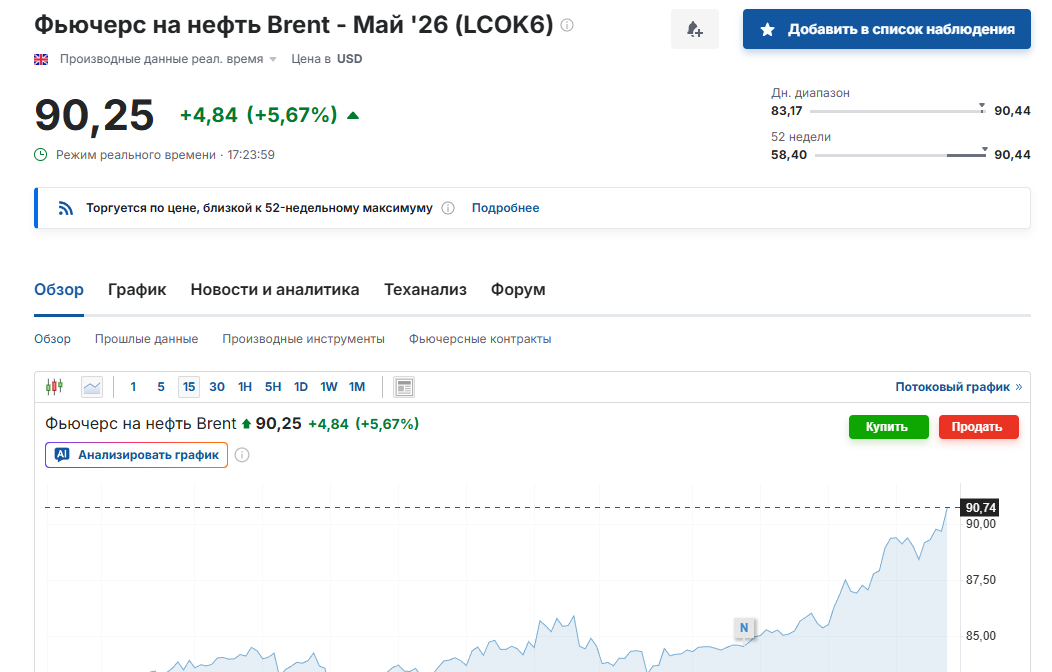Click the RSS feed icon in notice bar

tap(66, 208)
